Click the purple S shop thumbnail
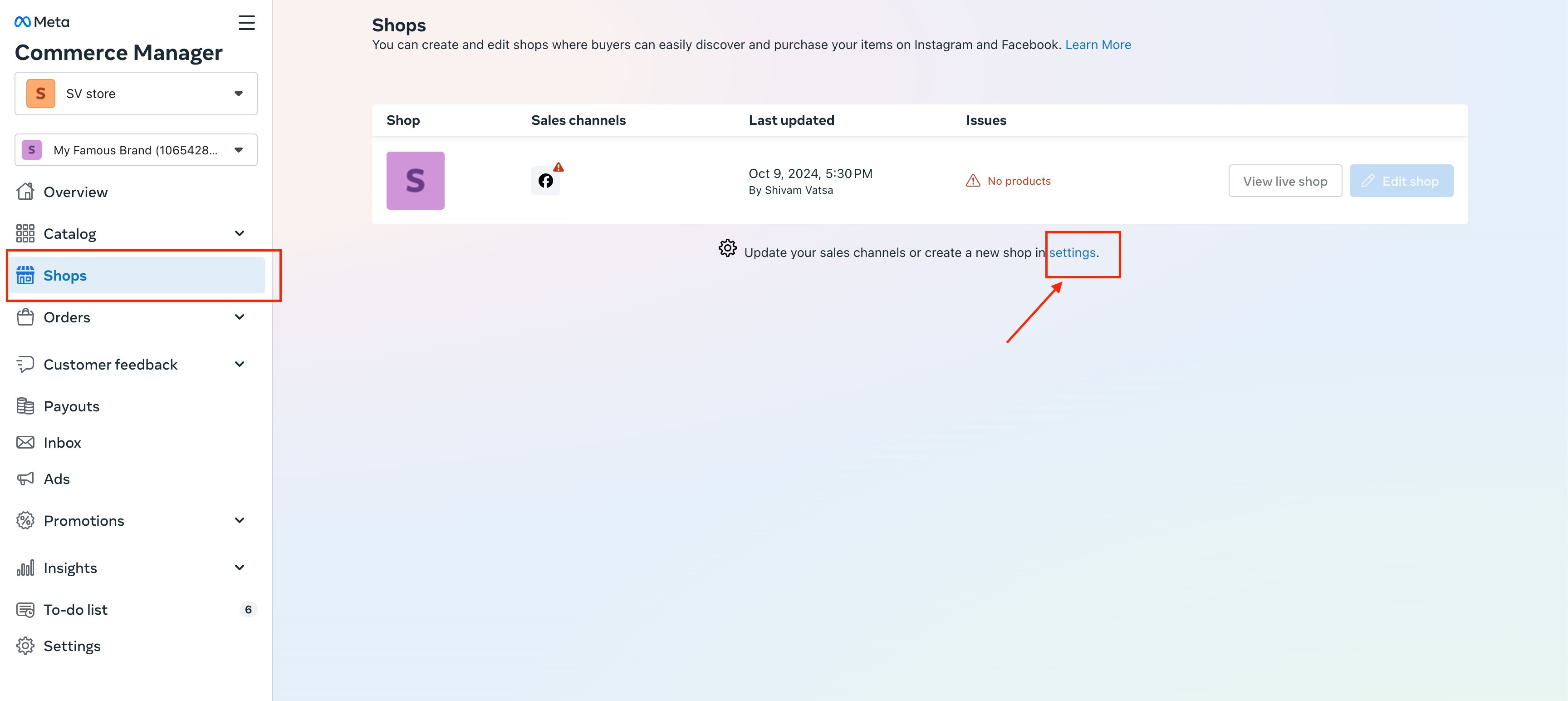 click(415, 181)
